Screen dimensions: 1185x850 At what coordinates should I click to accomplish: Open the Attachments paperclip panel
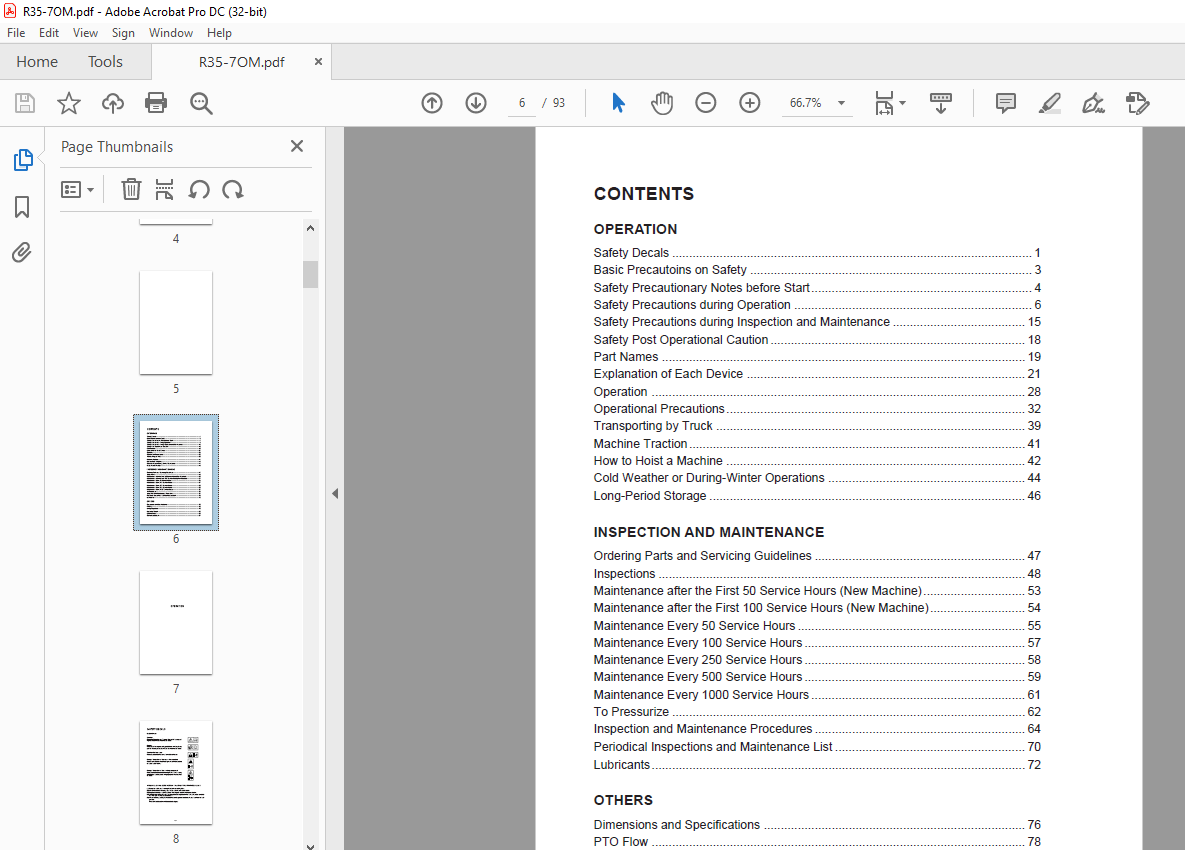pos(22,252)
